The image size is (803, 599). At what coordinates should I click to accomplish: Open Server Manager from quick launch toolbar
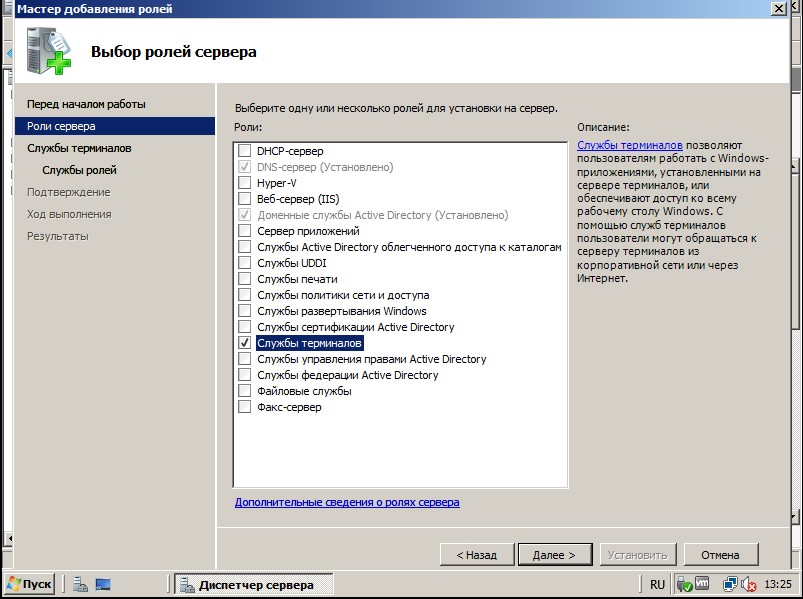click(80, 582)
